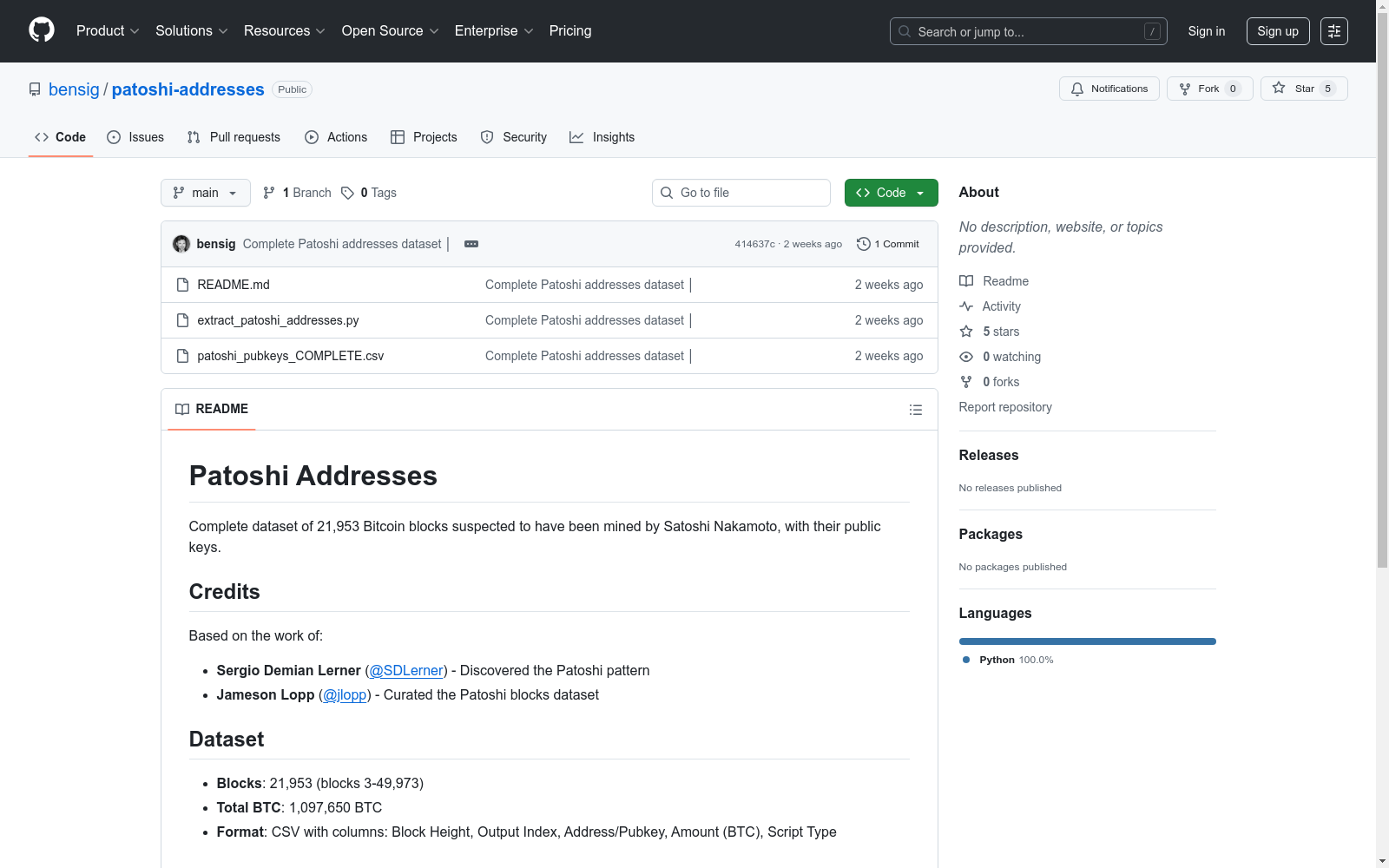Click the Security shield icon
The height and width of the screenshot is (868, 1389).
pyautogui.click(x=487, y=137)
